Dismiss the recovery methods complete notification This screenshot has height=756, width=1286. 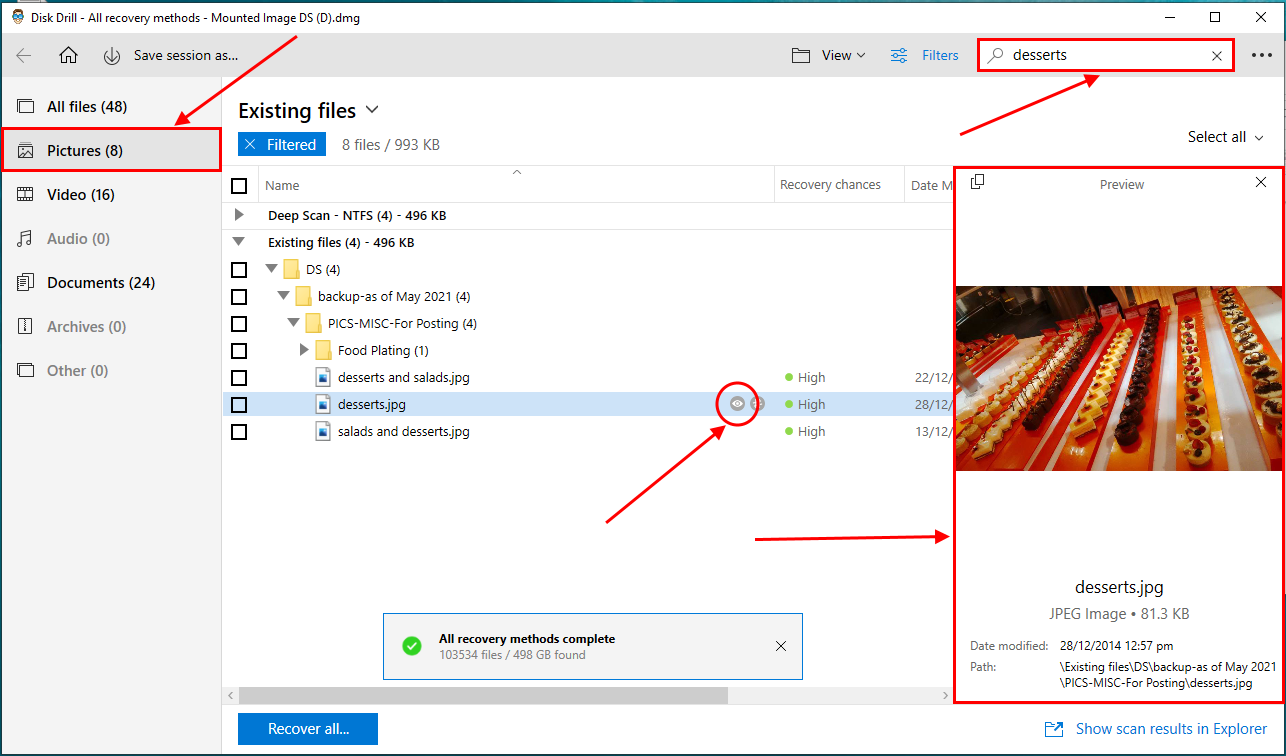tap(781, 646)
